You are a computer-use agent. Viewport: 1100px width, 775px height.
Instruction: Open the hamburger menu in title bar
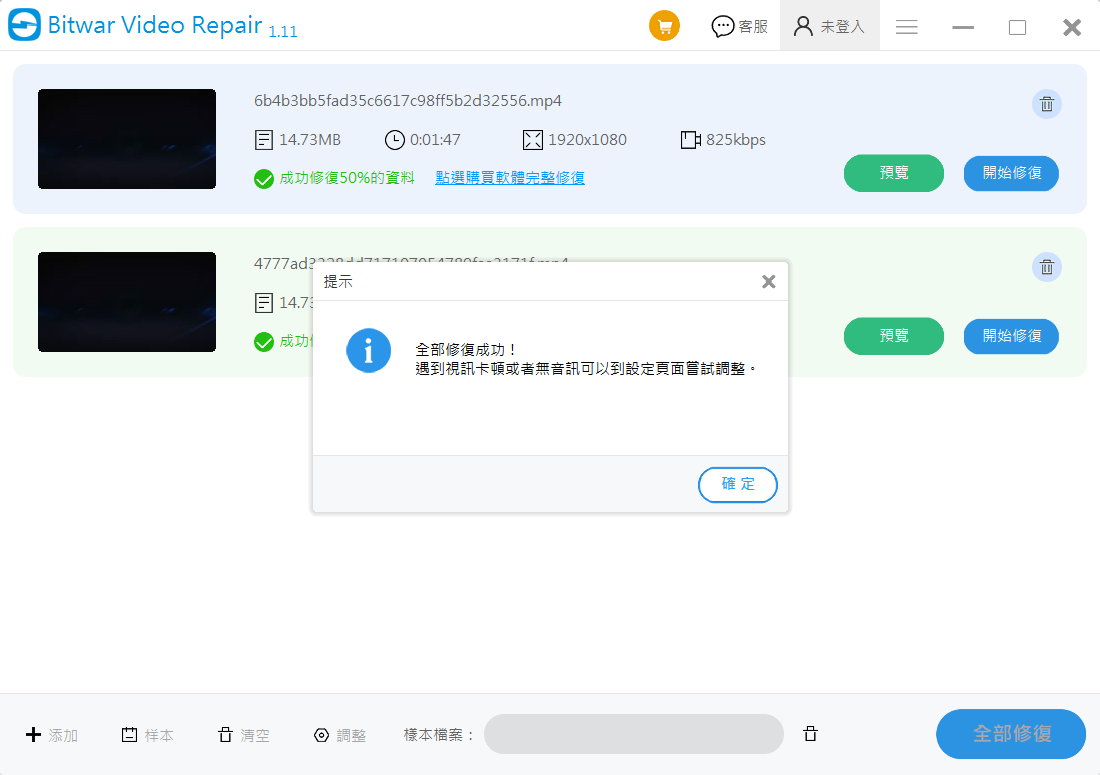click(x=906, y=27)
